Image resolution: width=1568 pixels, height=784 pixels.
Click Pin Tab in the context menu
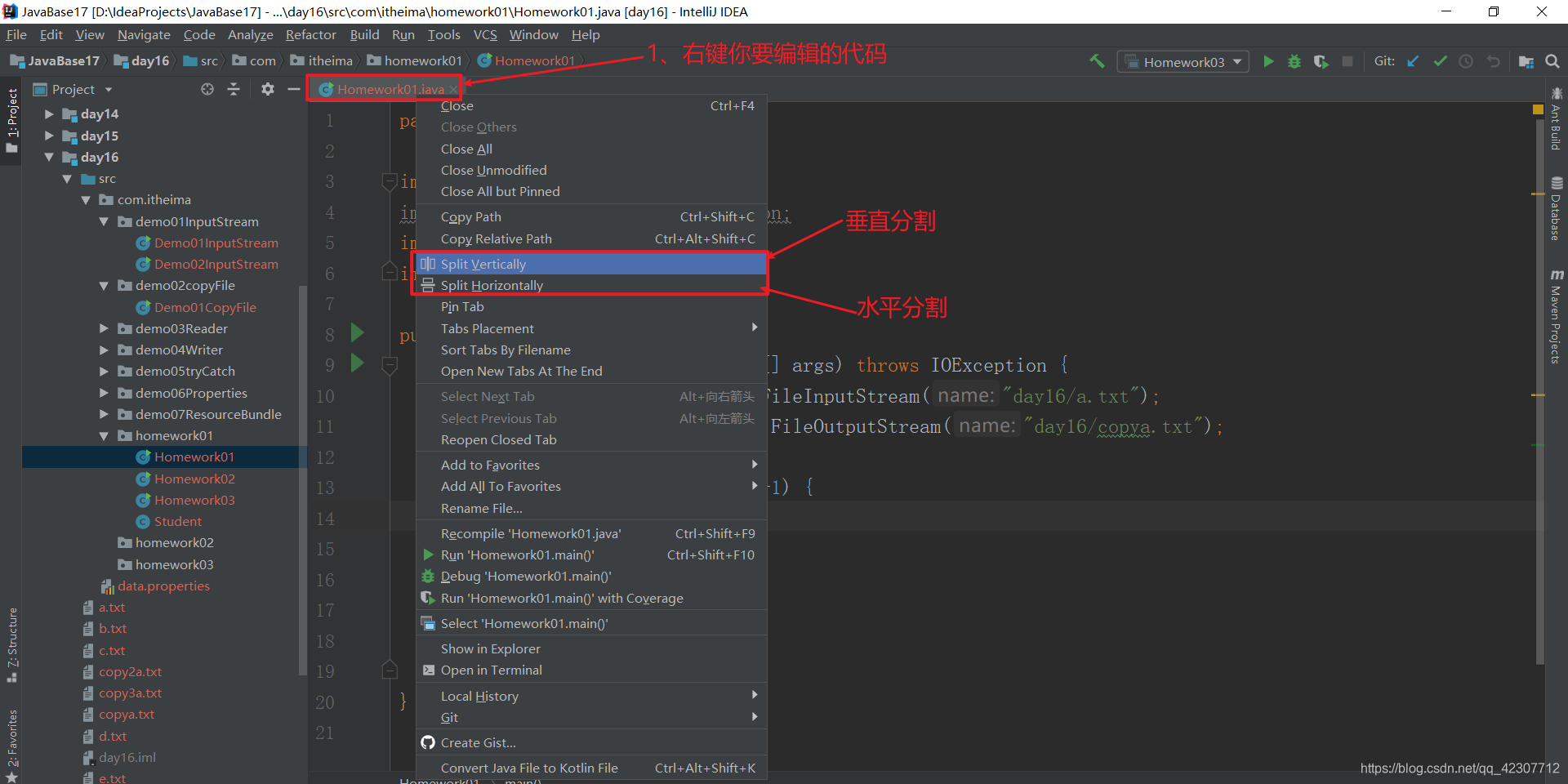[x=591, y=307]
